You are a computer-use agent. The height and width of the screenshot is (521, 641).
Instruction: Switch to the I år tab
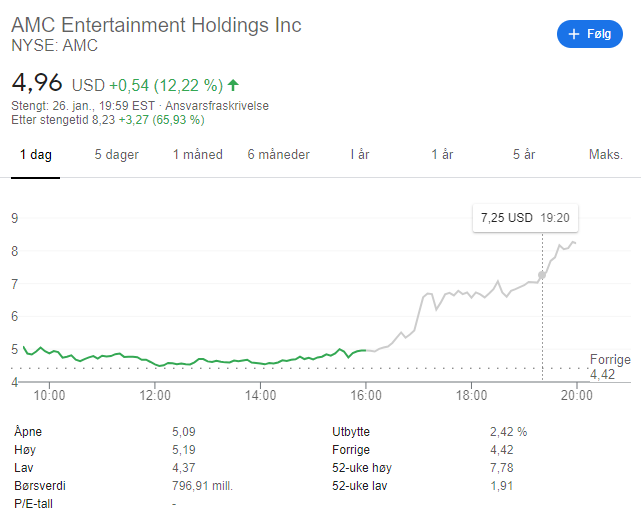[360, 155]
